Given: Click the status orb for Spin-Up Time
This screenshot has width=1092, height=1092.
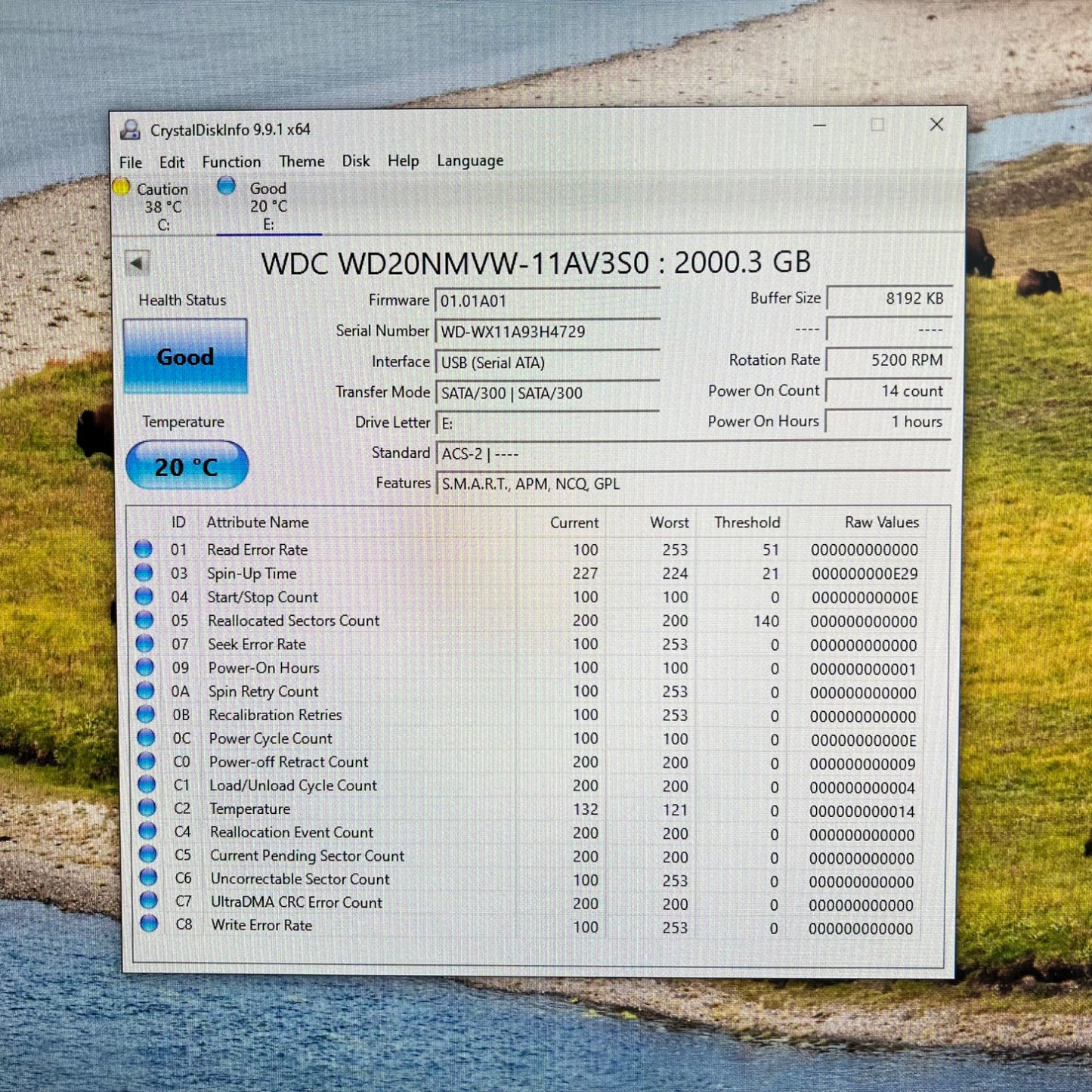Looking at the screenshot, I should (x=144, y=573).
